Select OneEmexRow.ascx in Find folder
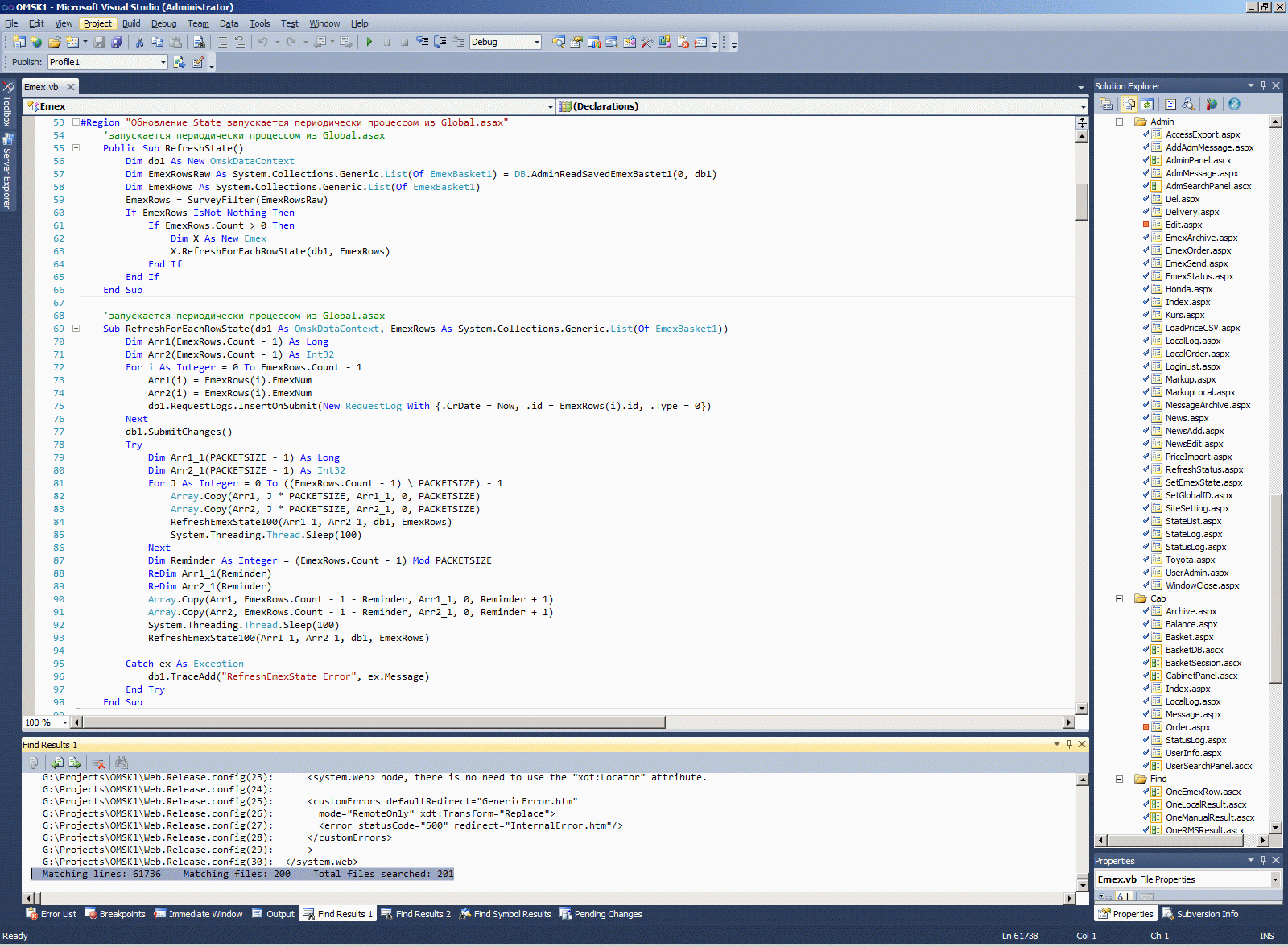This screenshot has height=947, width=1288. [x=1203, y=792]
